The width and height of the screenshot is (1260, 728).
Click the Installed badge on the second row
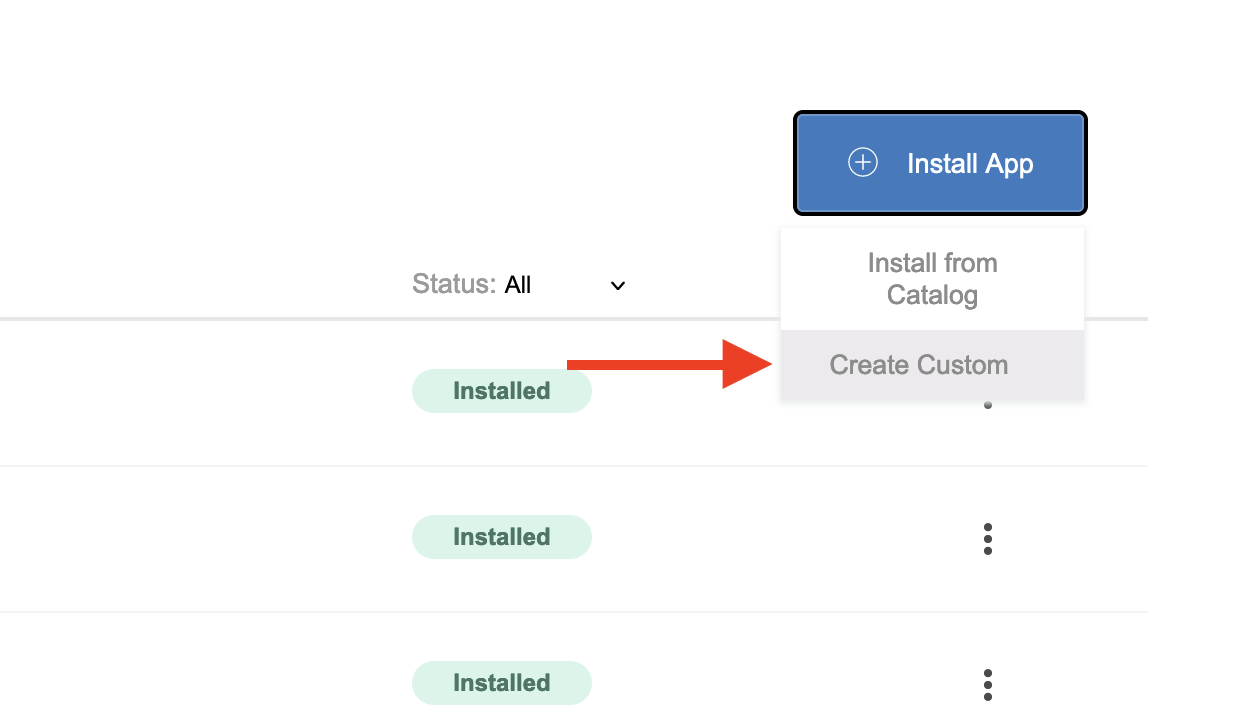coord(502,536)
